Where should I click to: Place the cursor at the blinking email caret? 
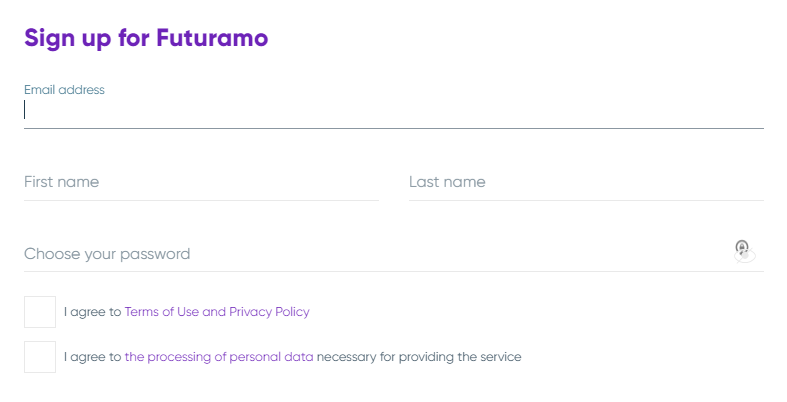pos(25,110)
